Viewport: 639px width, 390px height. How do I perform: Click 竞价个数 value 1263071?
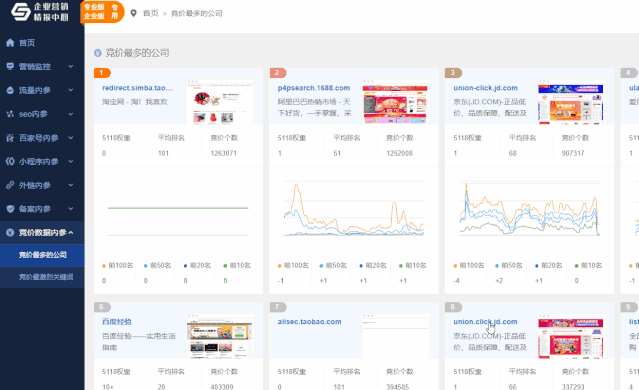tap(223, 153)
